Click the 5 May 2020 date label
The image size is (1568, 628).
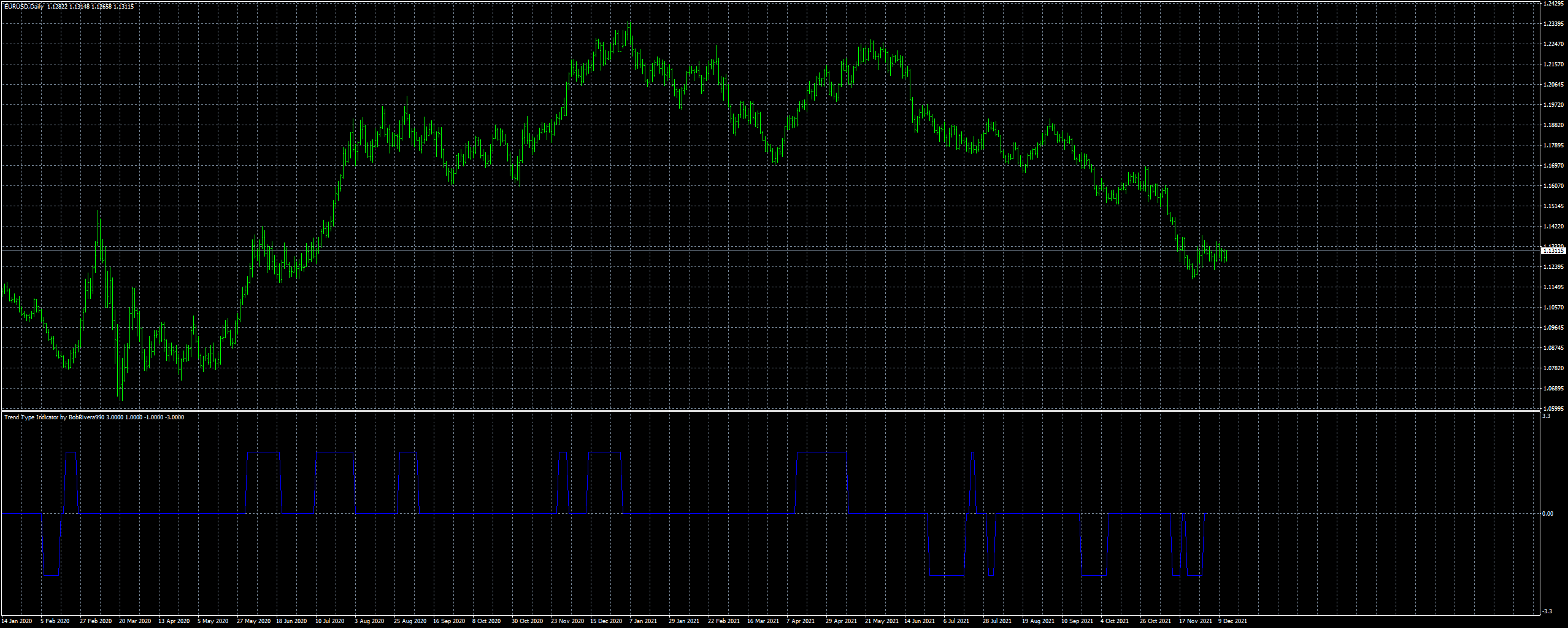(x=213, y=621)
